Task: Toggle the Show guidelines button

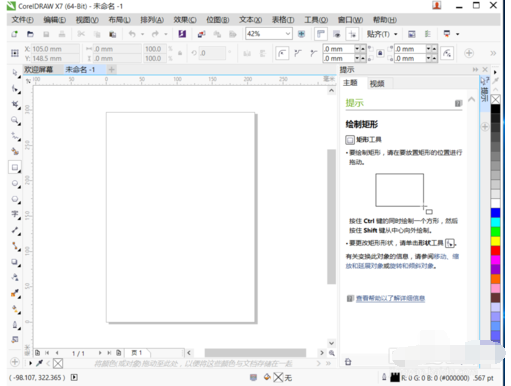Action: (x=352, y=34)
